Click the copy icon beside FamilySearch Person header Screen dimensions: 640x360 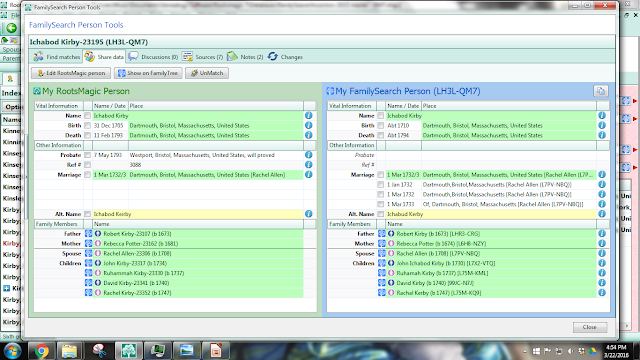[601, 91]
